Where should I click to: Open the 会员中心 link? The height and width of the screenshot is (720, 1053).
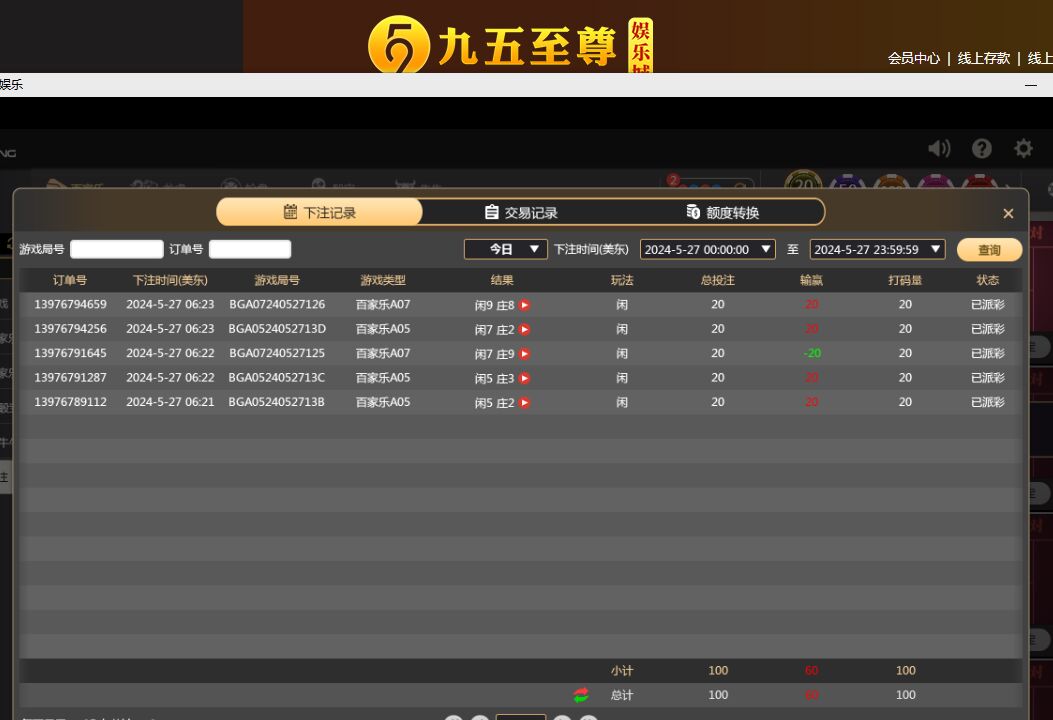(x=913, y=58)
